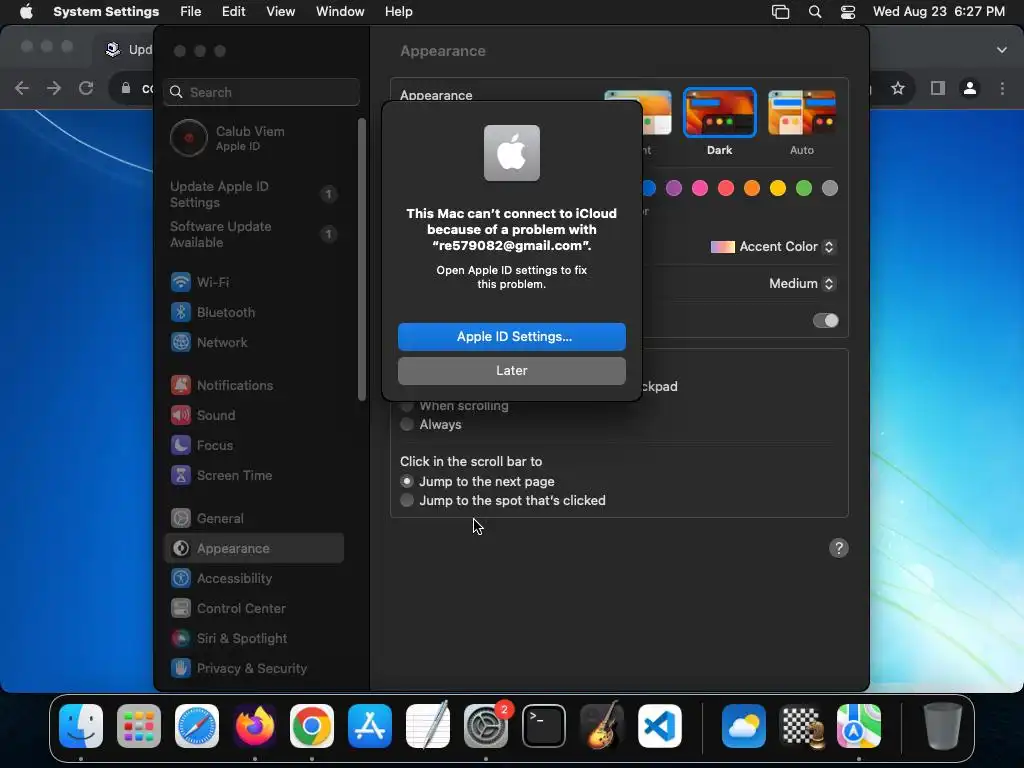Viewport: 1024px width, 768px height.
Task: Reload page in Chrome window
Action: [x=86, y=88]
